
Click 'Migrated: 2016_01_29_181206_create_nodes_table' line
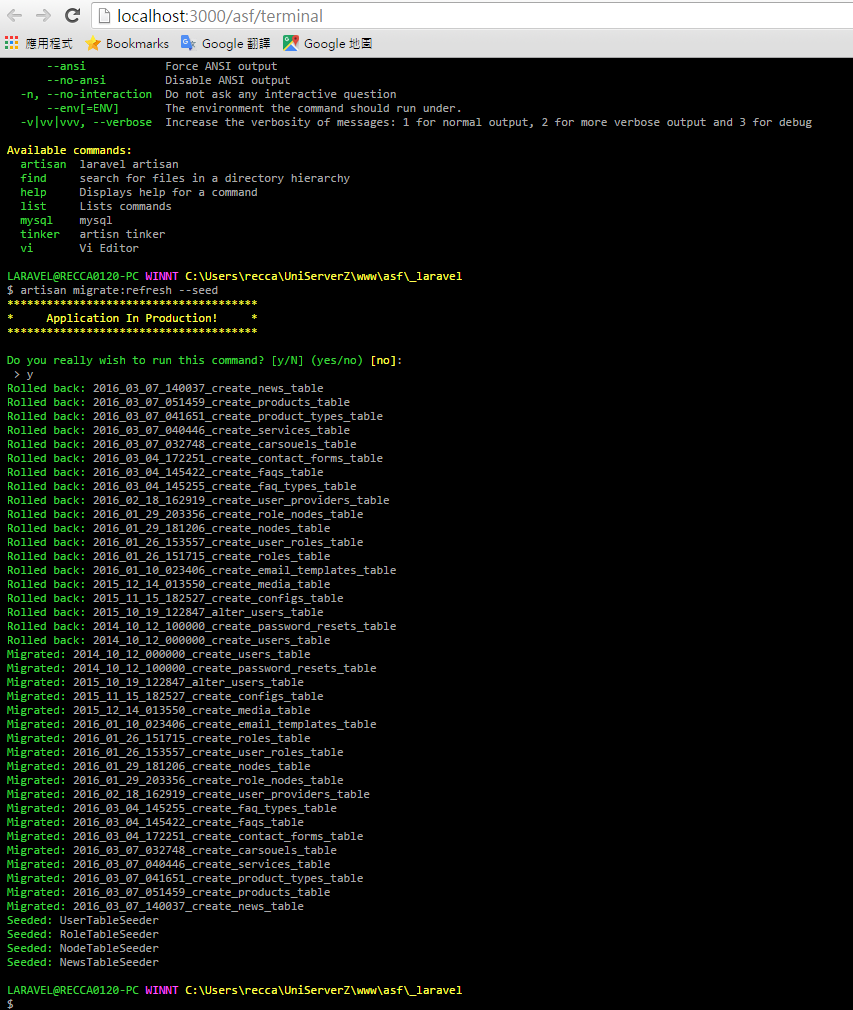[158, 767]
